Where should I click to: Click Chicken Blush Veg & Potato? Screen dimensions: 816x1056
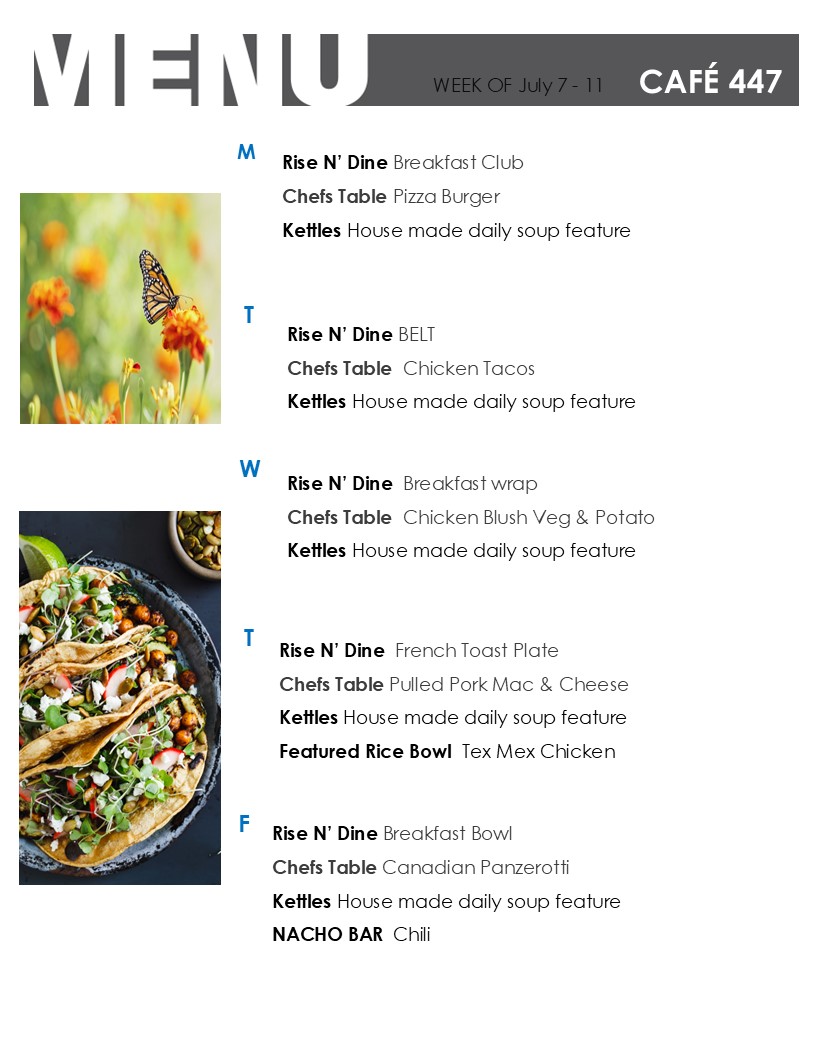click(x=529, y=517)
